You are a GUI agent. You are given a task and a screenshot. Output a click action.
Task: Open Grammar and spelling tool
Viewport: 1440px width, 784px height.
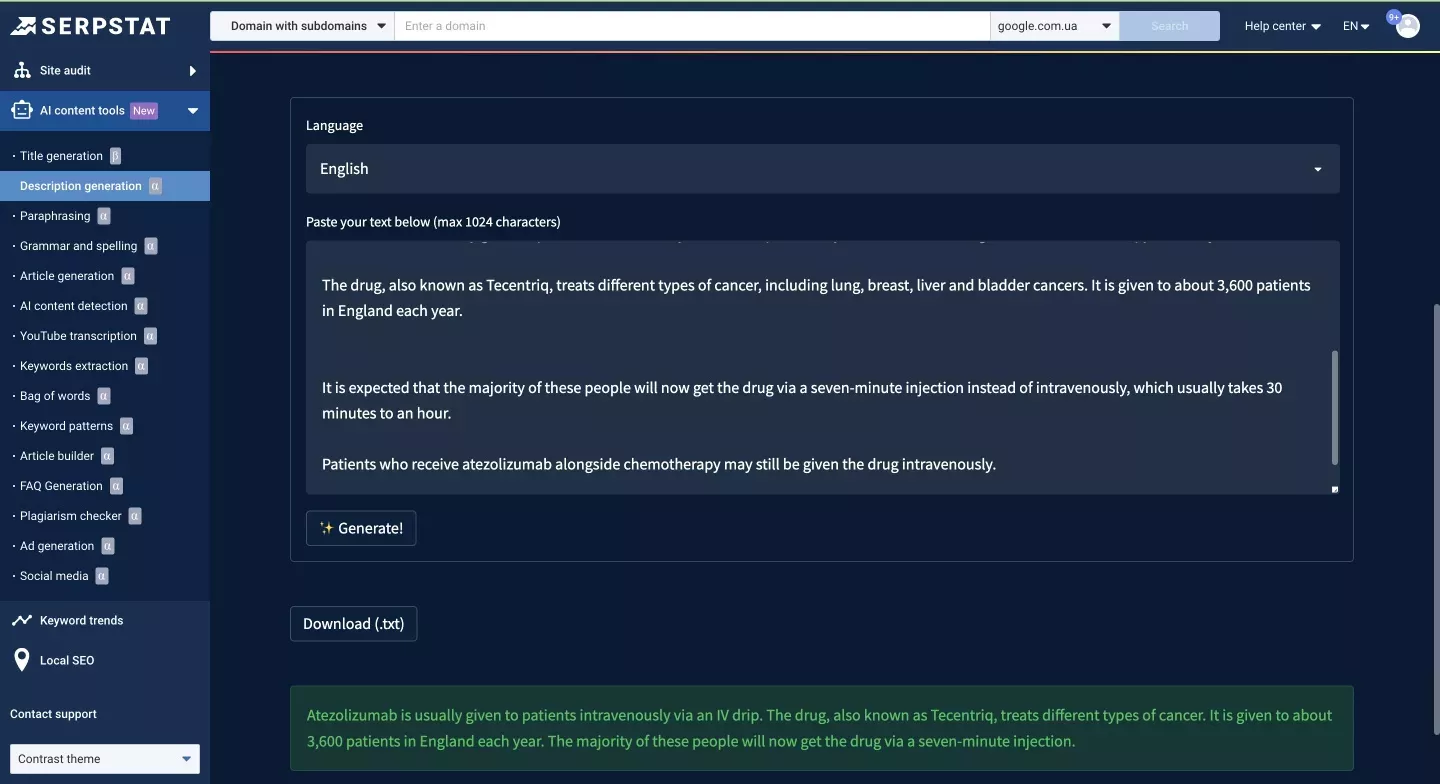[79, 246]
